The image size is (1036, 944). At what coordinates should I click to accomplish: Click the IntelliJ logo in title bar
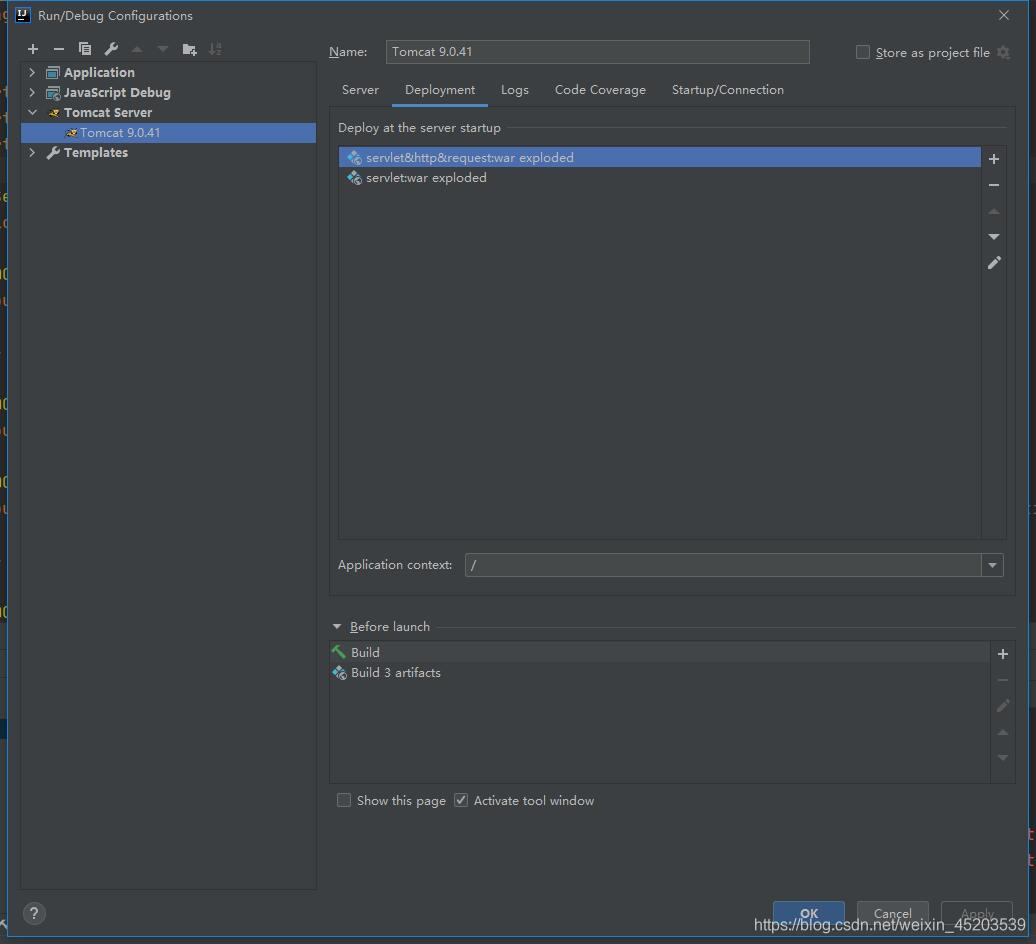pyautogui.click(x=22, y=15)
